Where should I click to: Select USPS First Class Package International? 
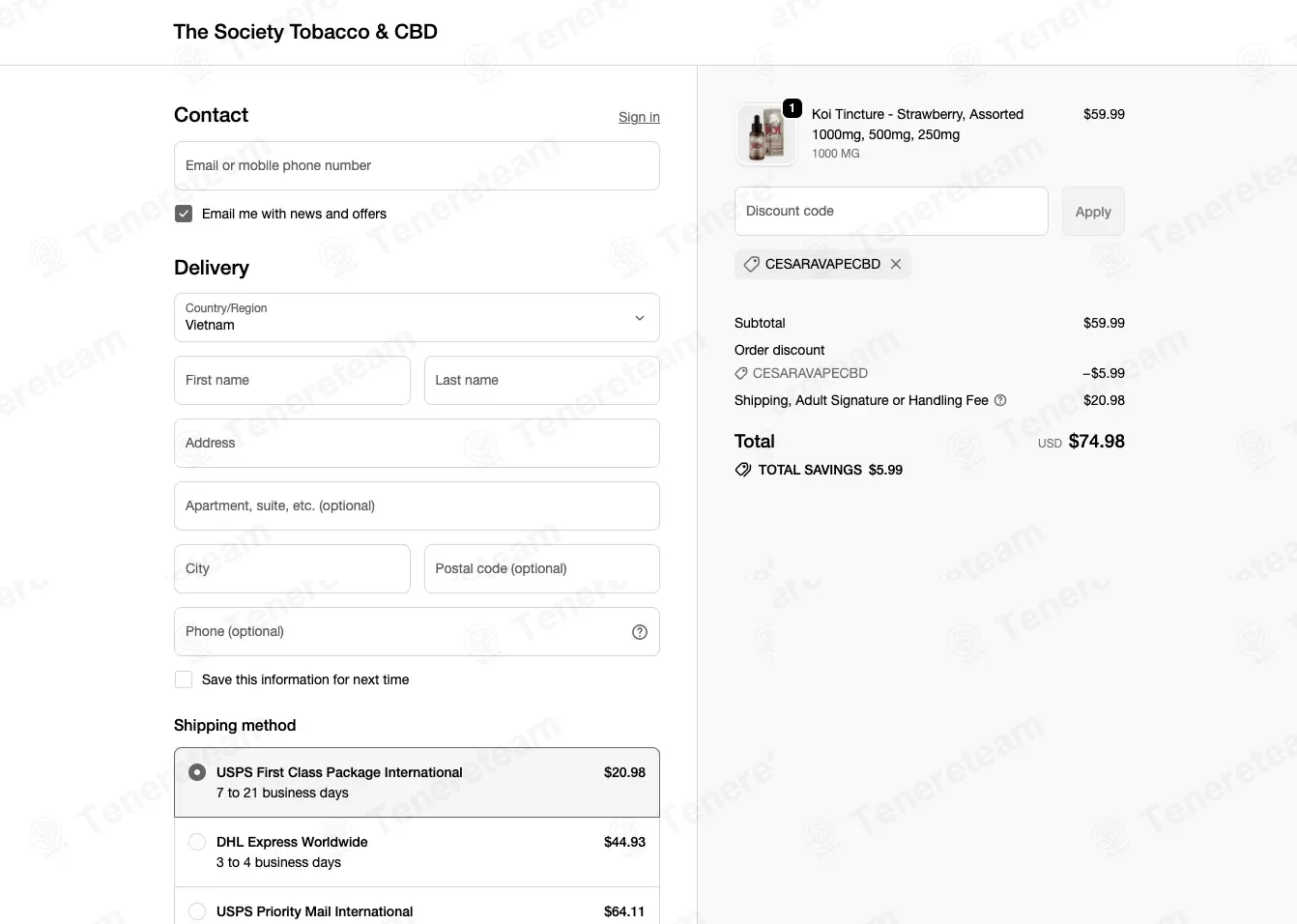(197, 772)
